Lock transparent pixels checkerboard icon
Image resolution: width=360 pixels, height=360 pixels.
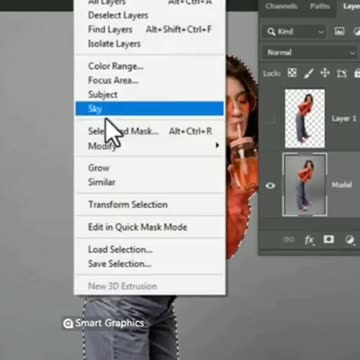coord(292,73)
